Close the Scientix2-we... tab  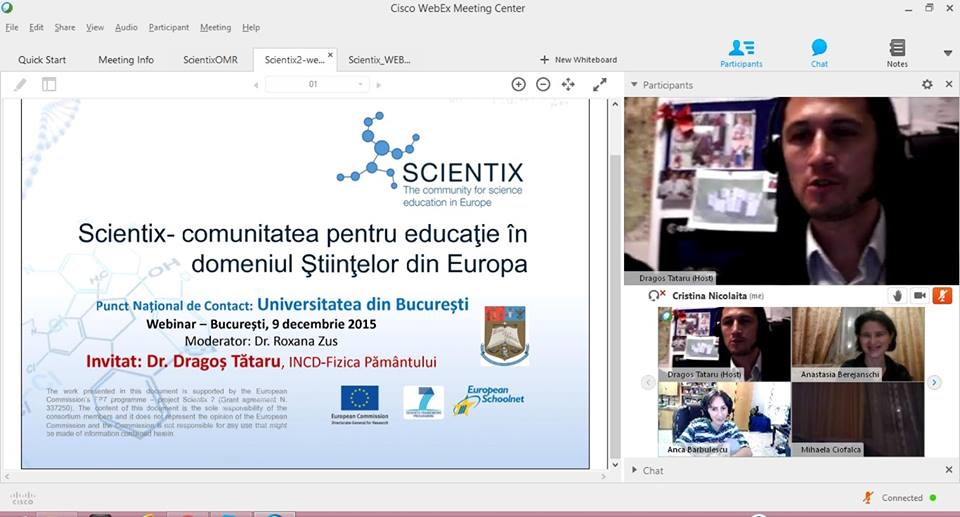(x=330, y=55)
